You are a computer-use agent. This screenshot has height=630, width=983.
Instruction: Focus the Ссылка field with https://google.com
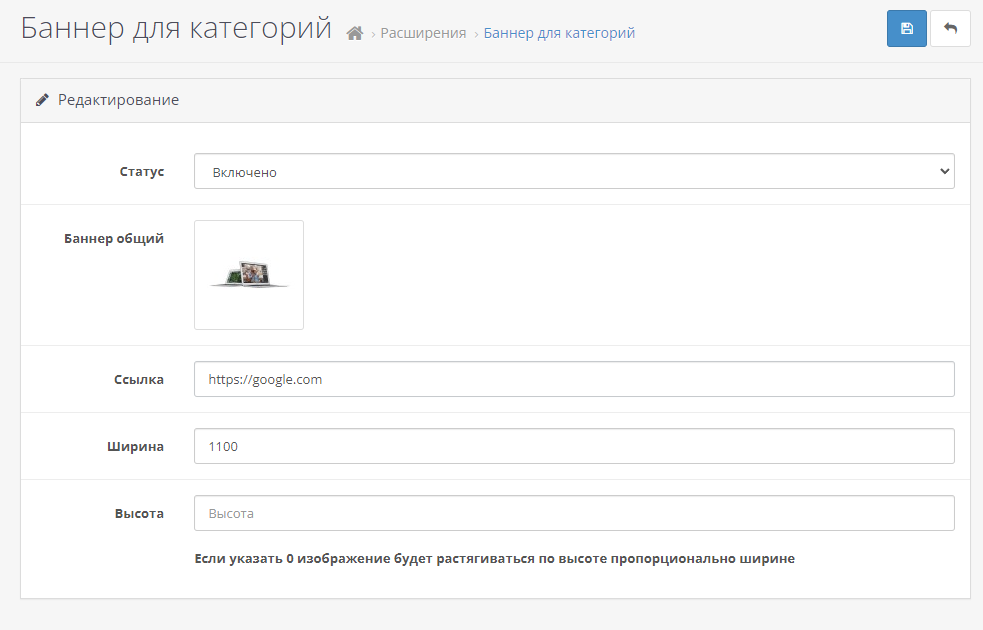pyautogui.click(x=574, y=379)
